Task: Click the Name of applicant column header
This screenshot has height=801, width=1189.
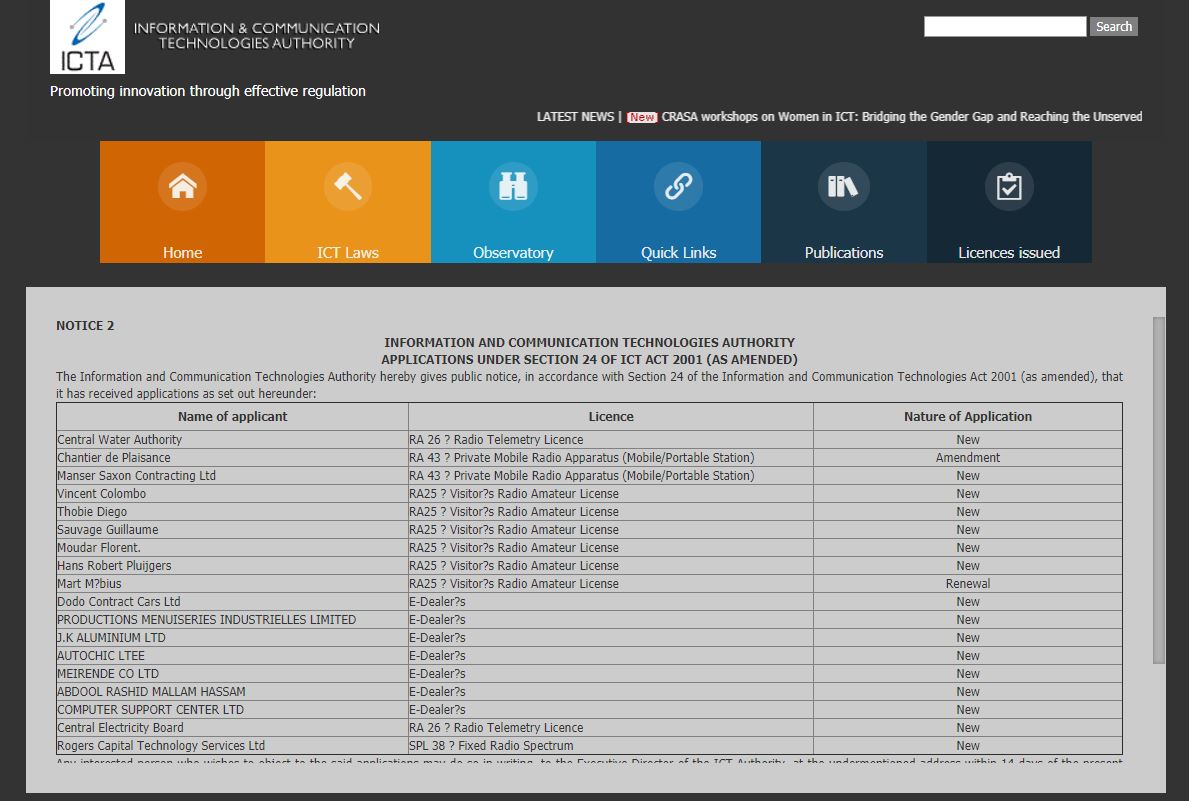Action: [x=233, y=416]
